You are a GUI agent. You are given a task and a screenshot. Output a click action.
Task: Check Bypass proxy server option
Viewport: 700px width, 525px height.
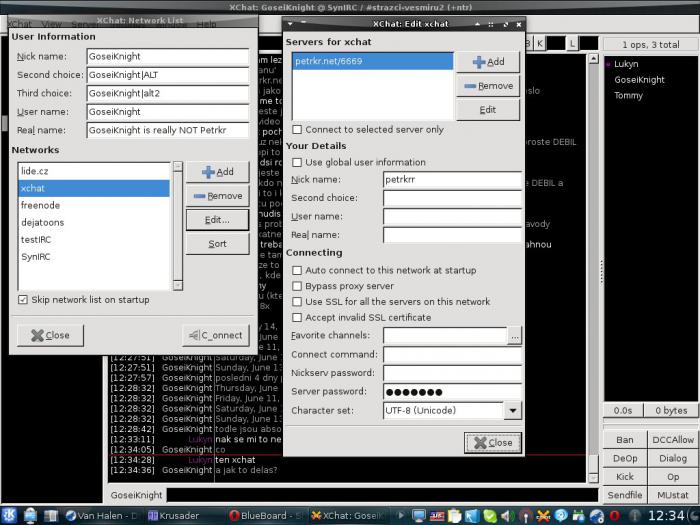click(297, 286)
